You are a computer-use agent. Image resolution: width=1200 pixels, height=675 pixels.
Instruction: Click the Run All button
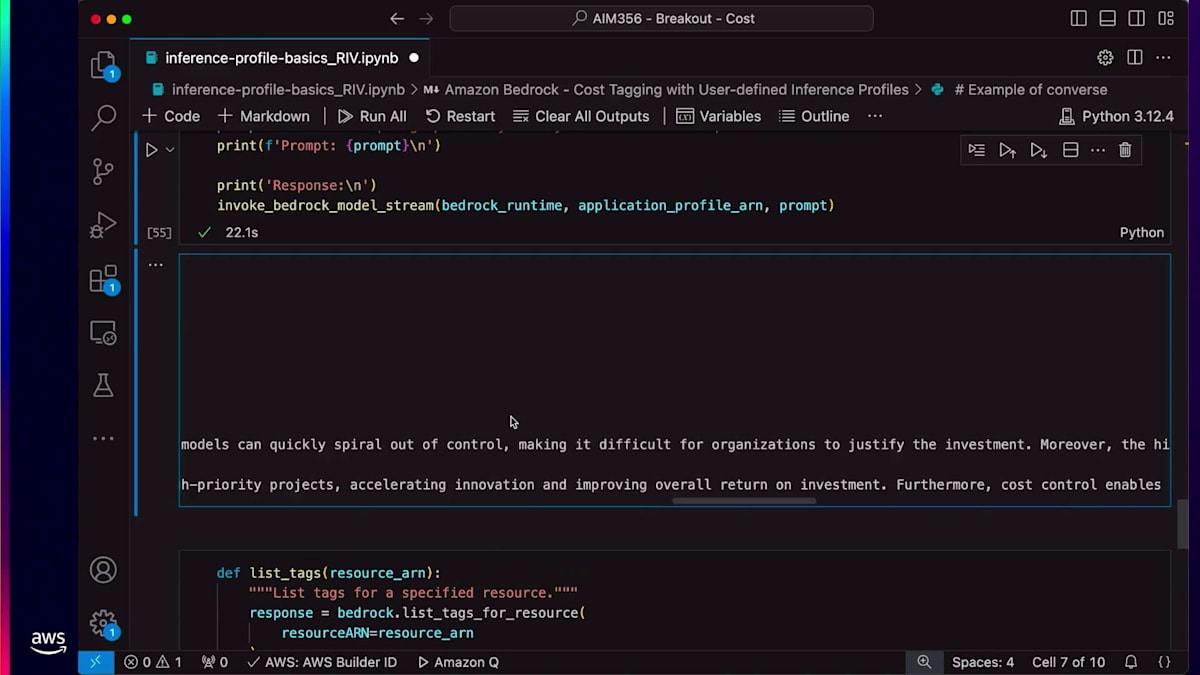(372, 116)
